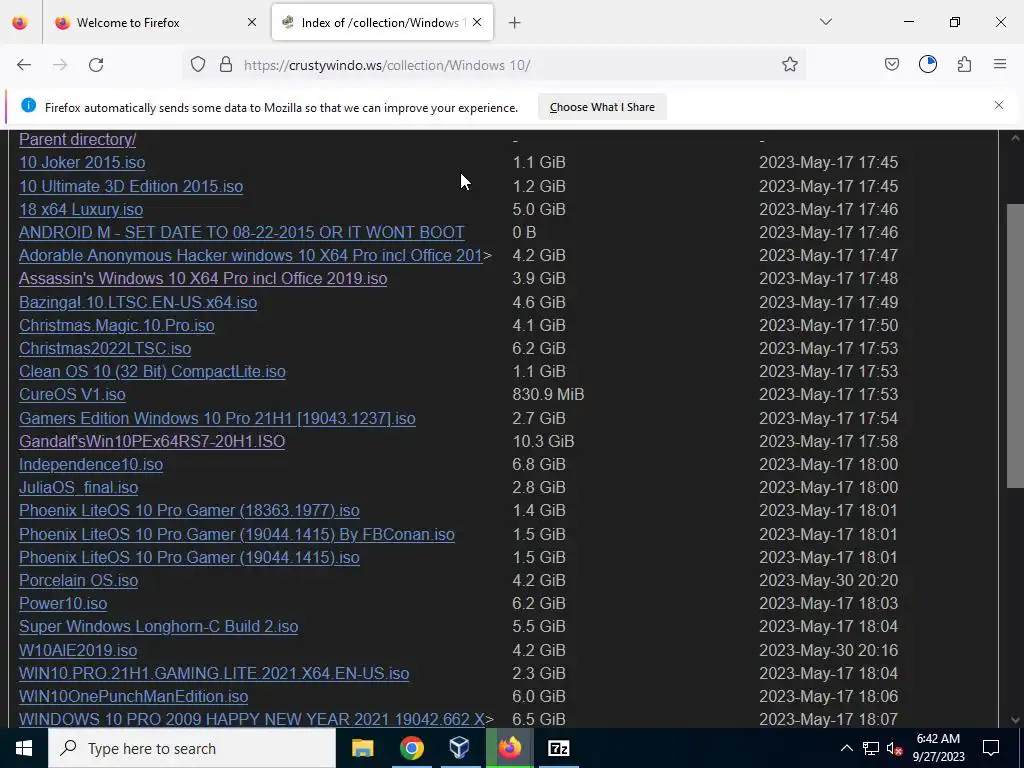
Task: Close the Index of /collection tab
Action: pos(477,23)
